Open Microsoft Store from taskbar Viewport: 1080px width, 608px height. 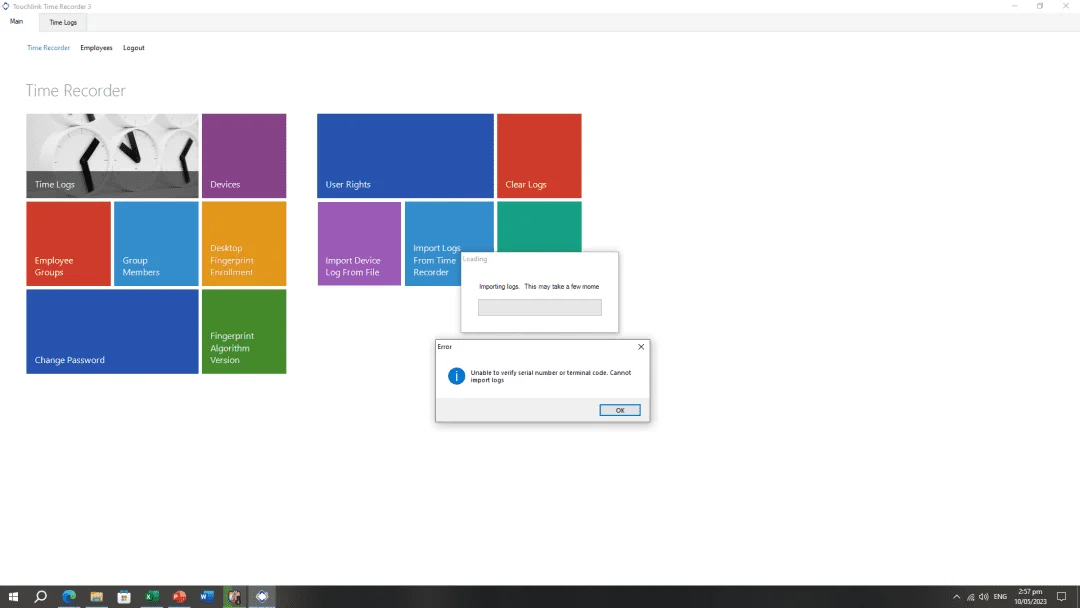pos(124,596)
